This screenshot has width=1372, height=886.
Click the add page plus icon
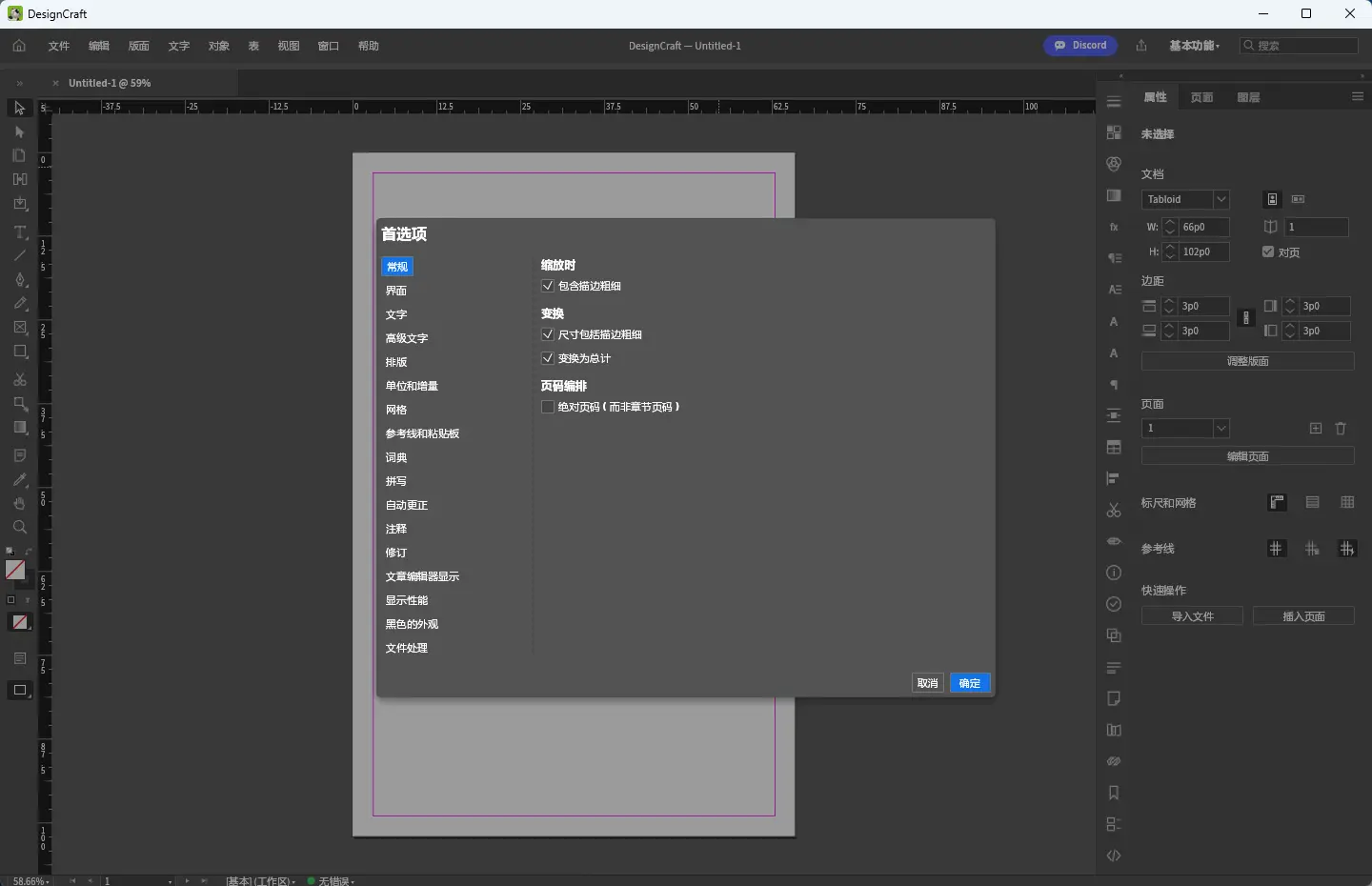[1316, 429]
